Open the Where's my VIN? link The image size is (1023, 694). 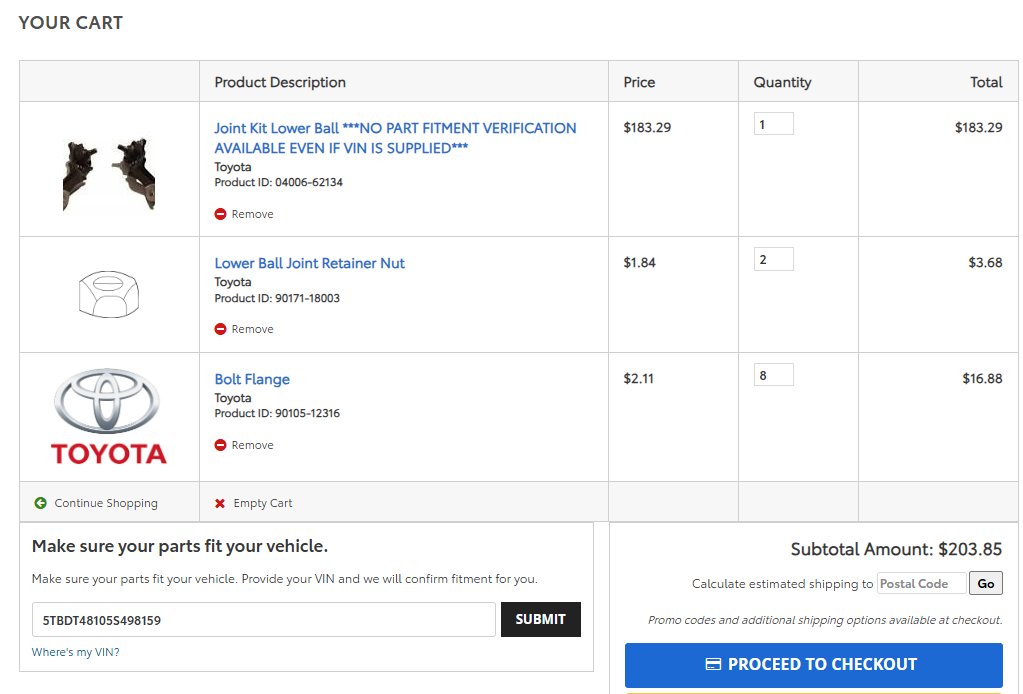pos(76,652)
